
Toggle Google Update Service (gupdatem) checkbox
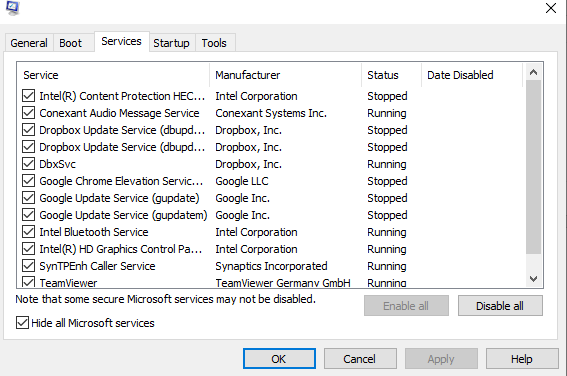coord(28,215)
